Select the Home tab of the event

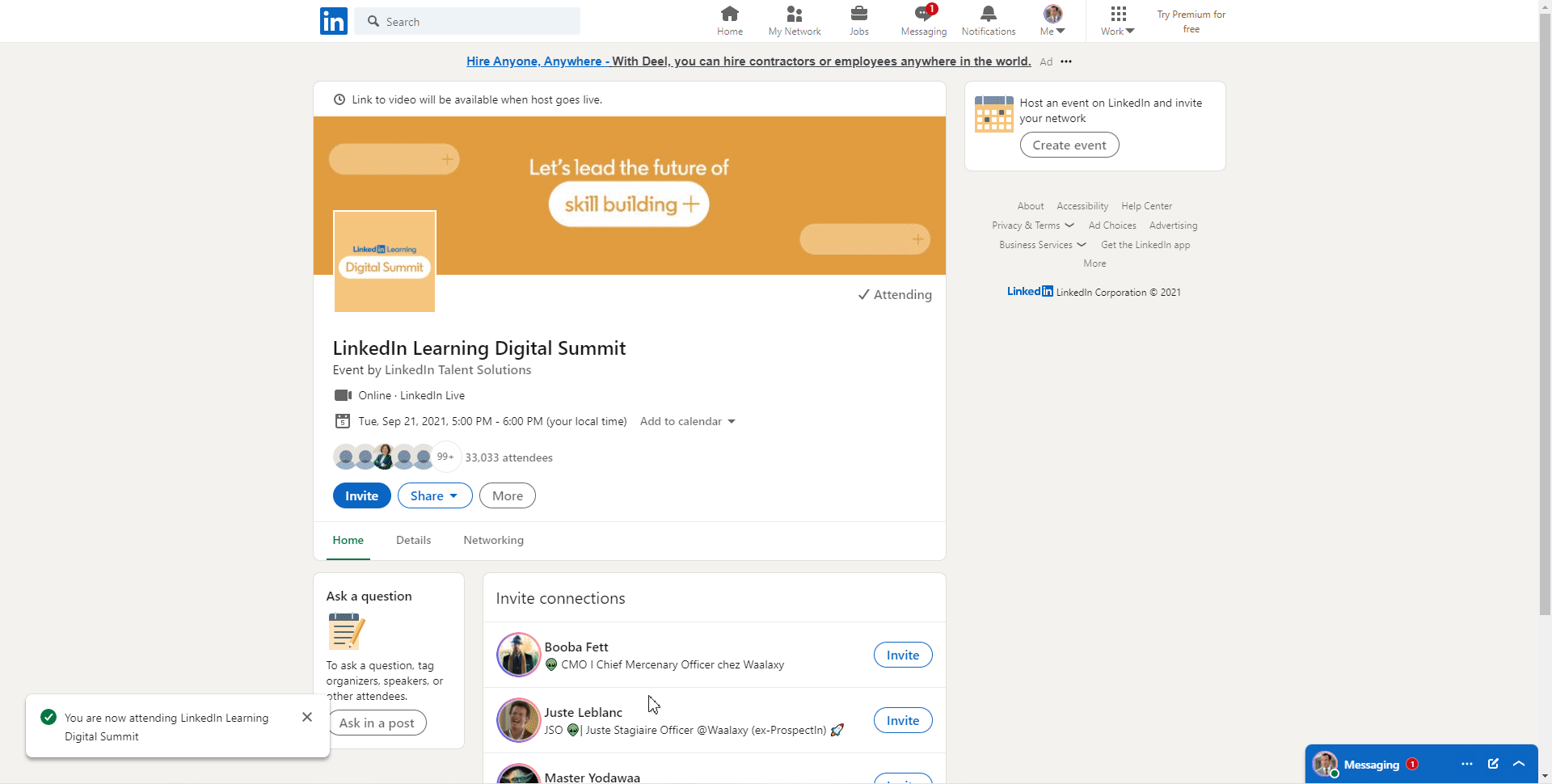pyautogui.click(x=348, y=541)
